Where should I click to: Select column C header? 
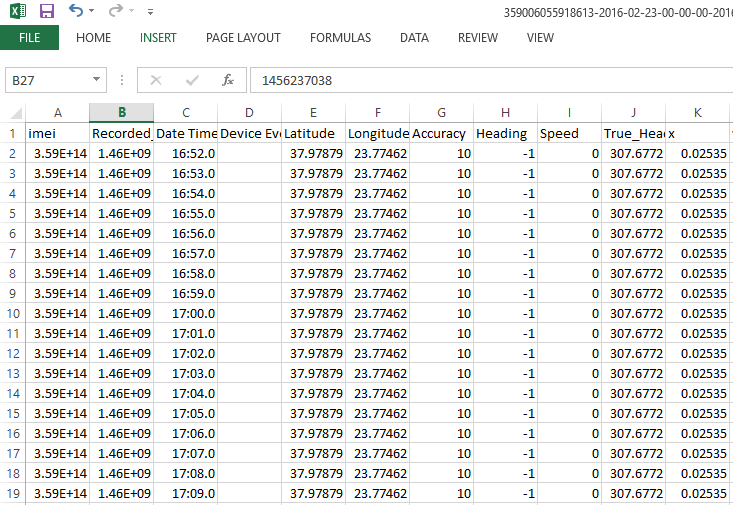click(x=186, y=113)
